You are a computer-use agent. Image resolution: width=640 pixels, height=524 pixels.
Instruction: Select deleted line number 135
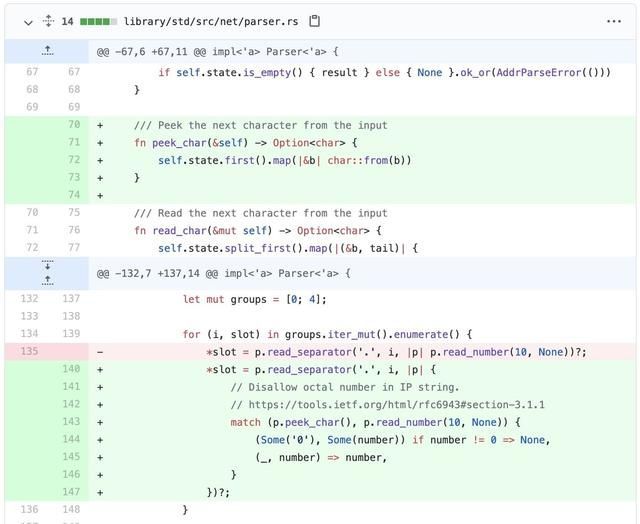click(x=30, y=352)
